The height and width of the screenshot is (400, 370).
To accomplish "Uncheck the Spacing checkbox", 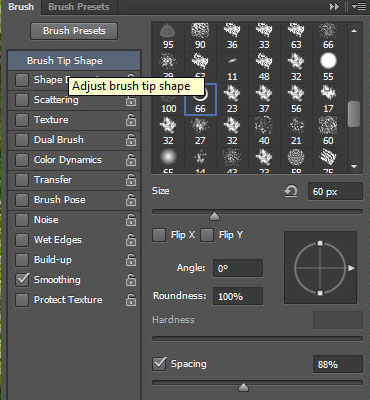I will click(159, 364).
